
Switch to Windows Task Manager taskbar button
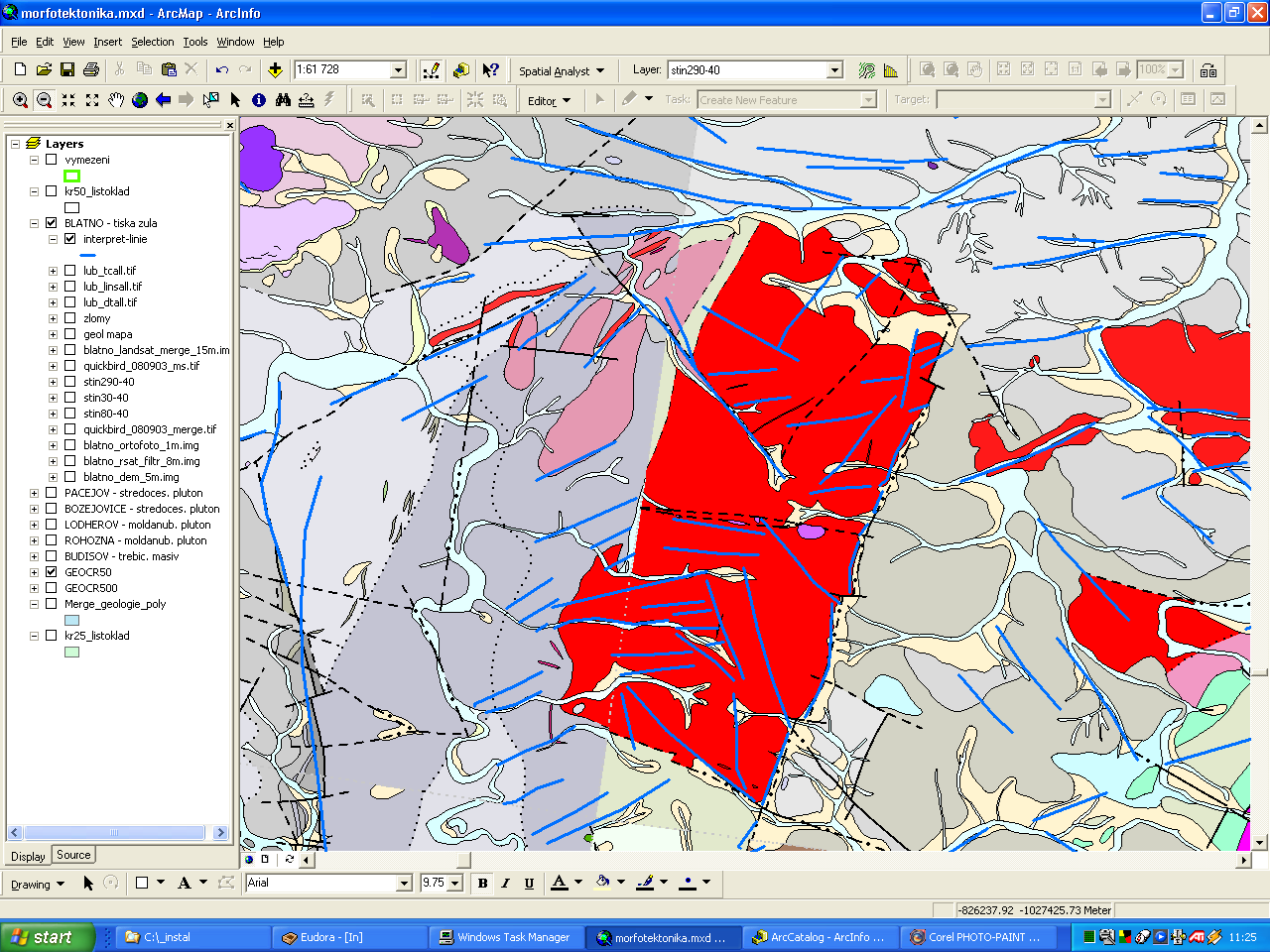tap(506, 937)
